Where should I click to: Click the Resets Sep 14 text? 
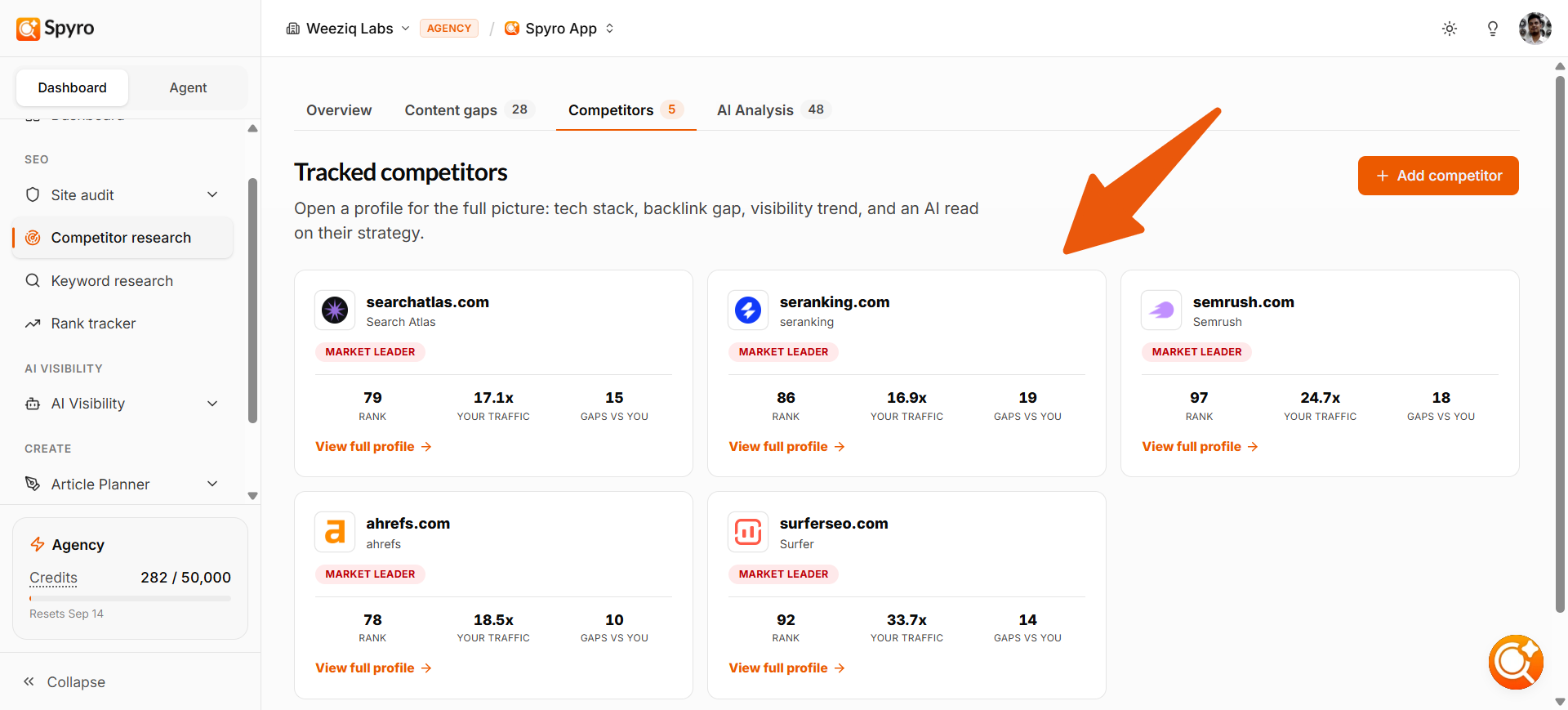[66, 614]
